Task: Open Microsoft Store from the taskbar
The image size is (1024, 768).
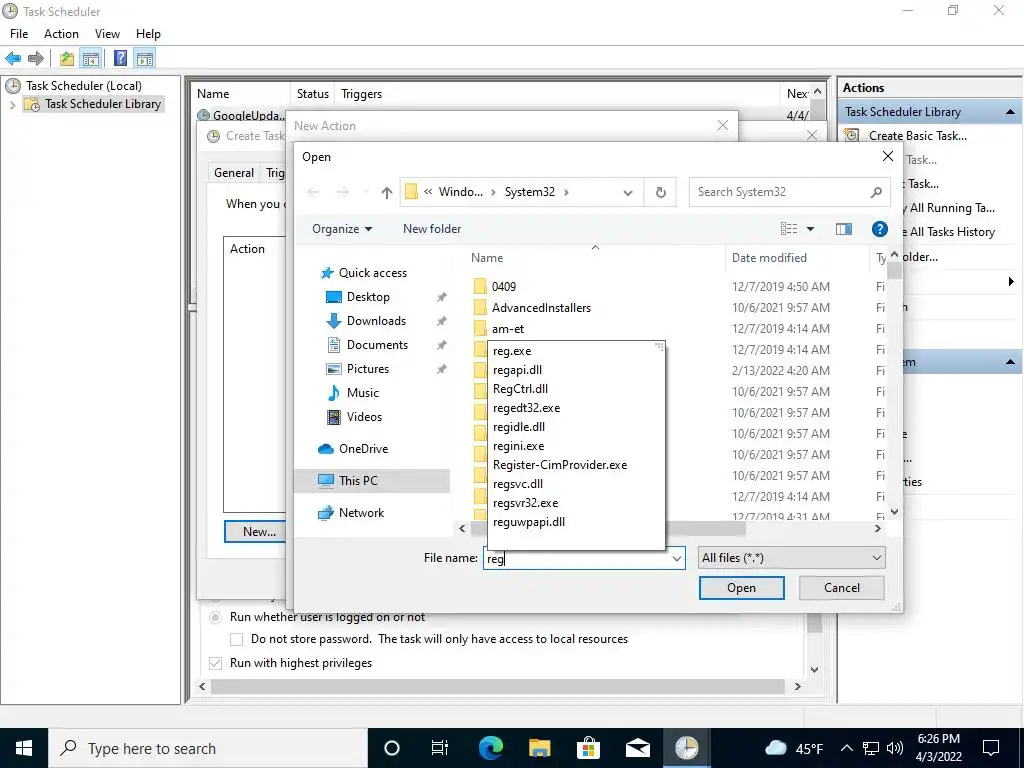Action: pos(588,748)
